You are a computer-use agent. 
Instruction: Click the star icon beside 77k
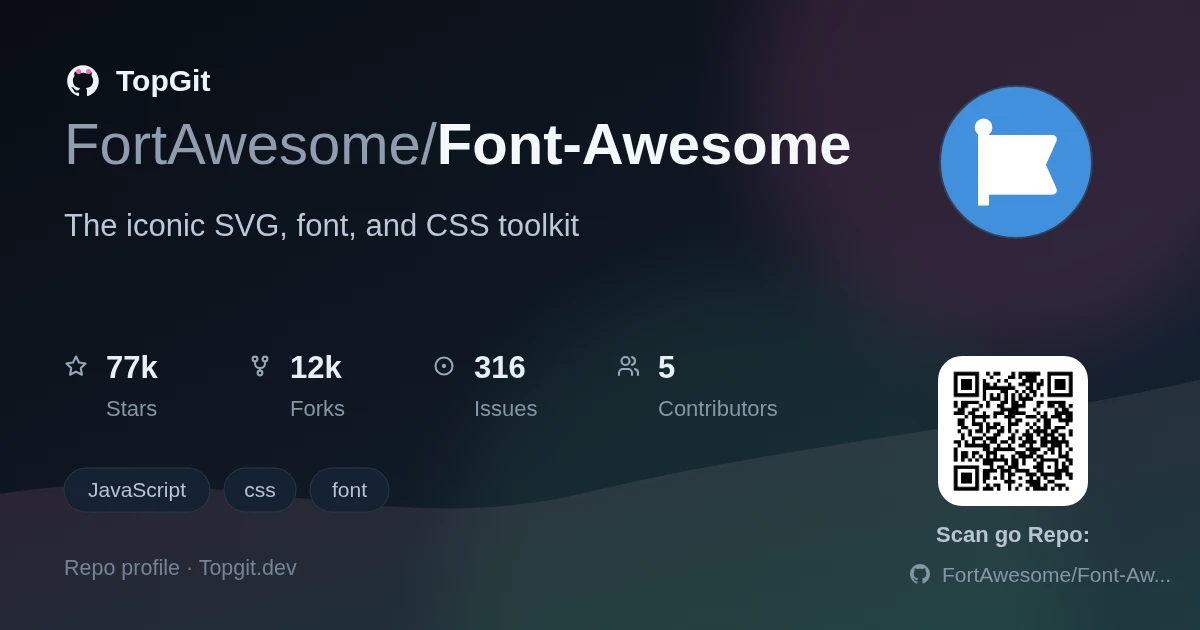pyautogui.click(x=76, y=366)
